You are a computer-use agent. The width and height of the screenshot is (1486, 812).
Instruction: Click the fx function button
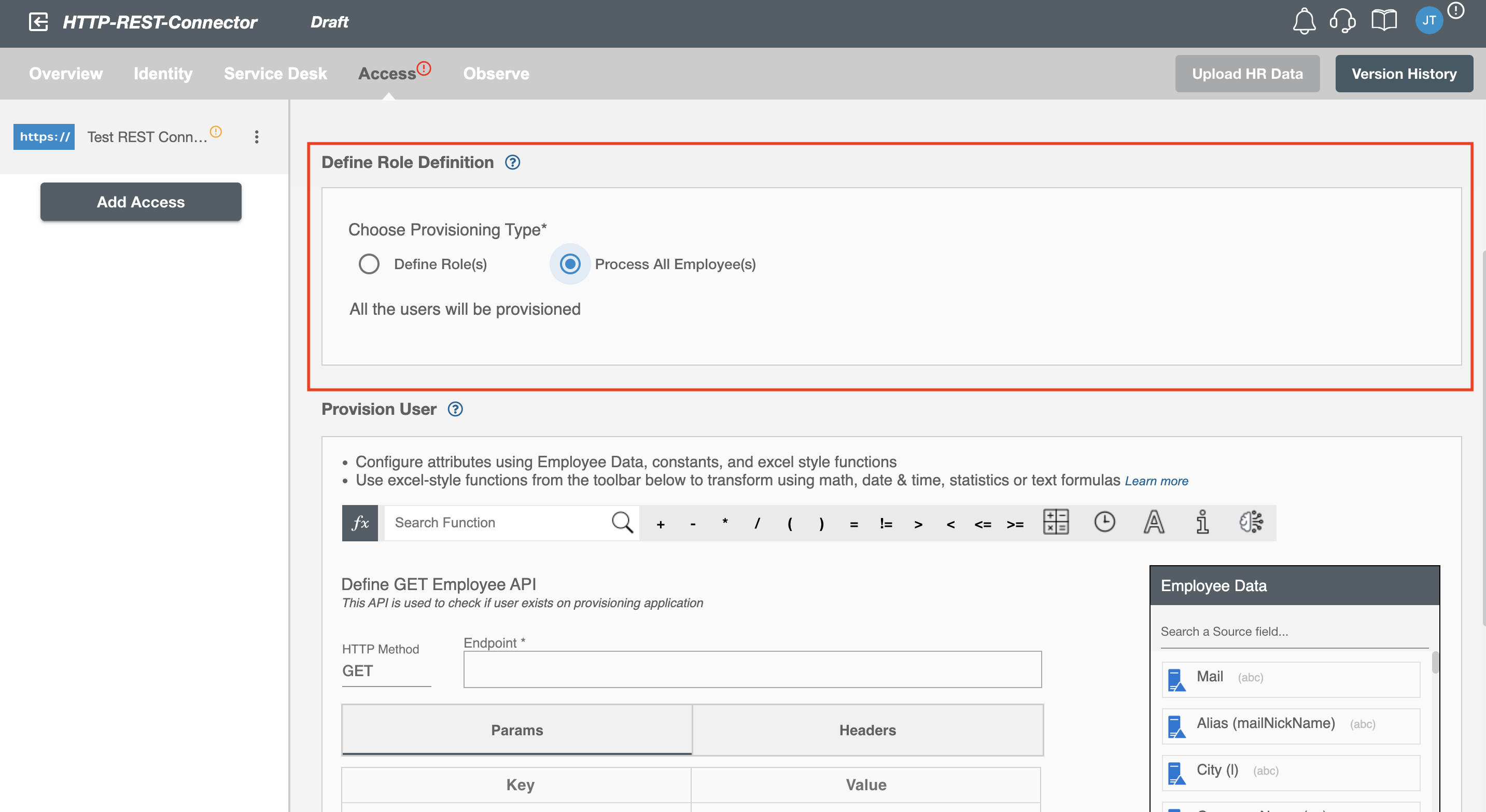pos(360,523)
